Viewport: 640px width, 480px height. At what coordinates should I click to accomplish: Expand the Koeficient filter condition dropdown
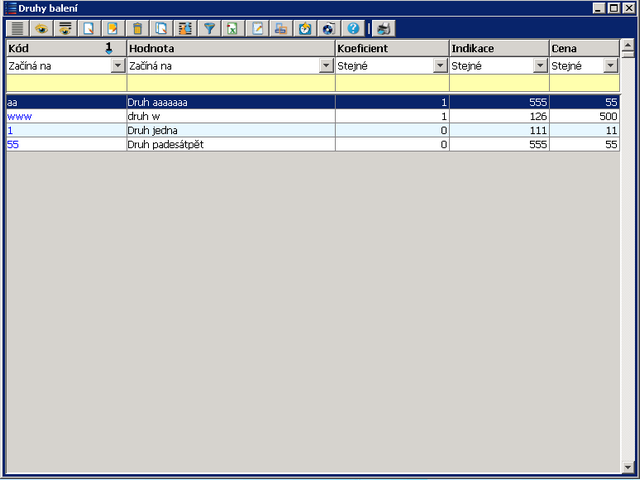(440, 66)
